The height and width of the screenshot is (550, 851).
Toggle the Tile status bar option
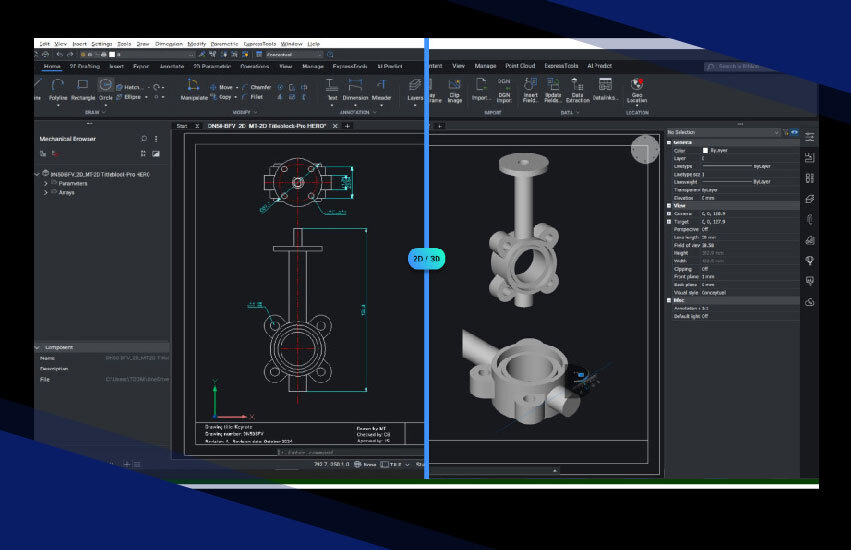[x=395, y=465]
